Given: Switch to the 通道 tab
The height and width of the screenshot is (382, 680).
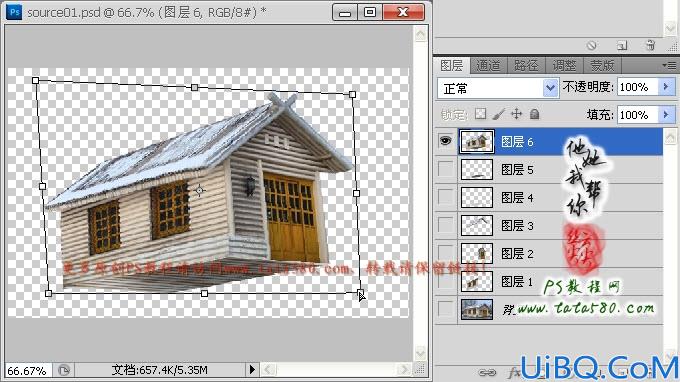Looking at the screenshot, I should (x=488, y=65).
